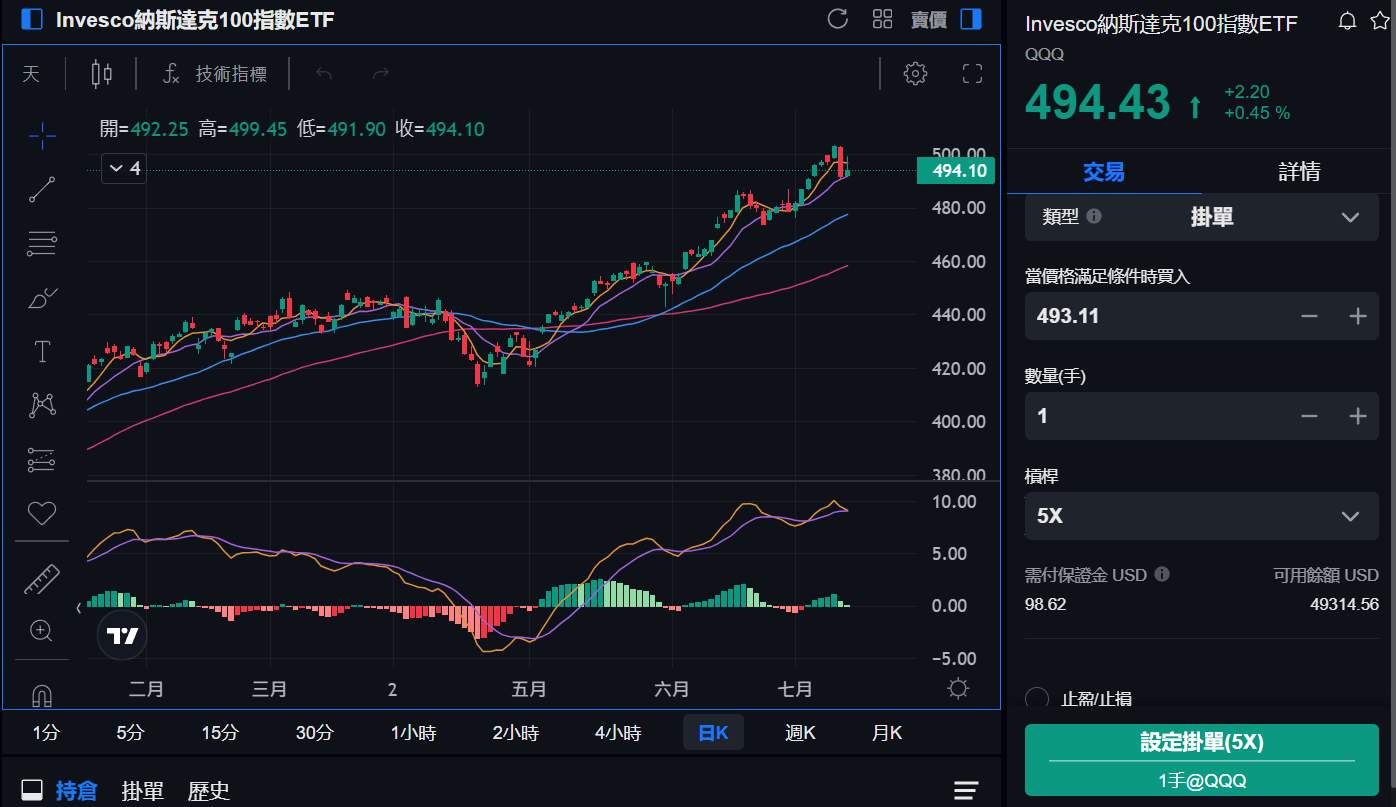Open technical indicators 技術指標

tap(215, 73)
